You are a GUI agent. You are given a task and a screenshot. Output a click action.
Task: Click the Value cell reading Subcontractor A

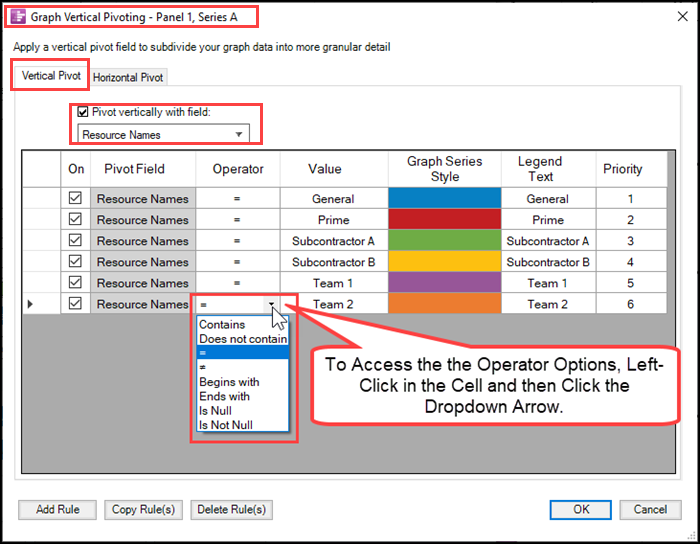(x=334, y=240)
